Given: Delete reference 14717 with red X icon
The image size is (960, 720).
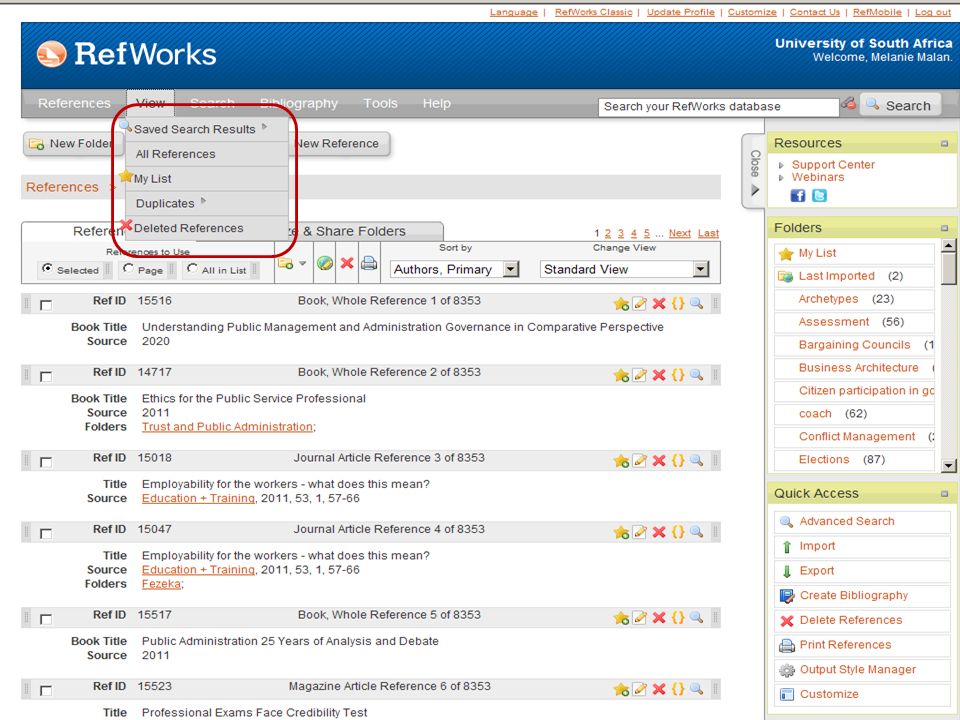Looking at the screenshot, I should point(659,375).
